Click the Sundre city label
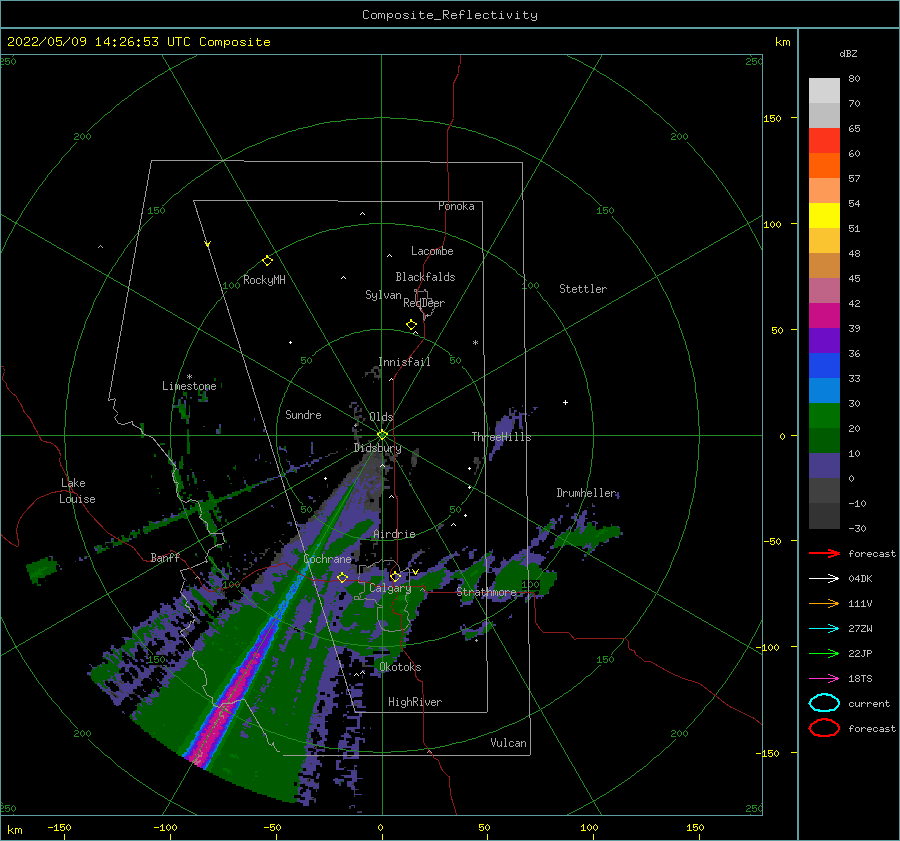 [303, 414]
